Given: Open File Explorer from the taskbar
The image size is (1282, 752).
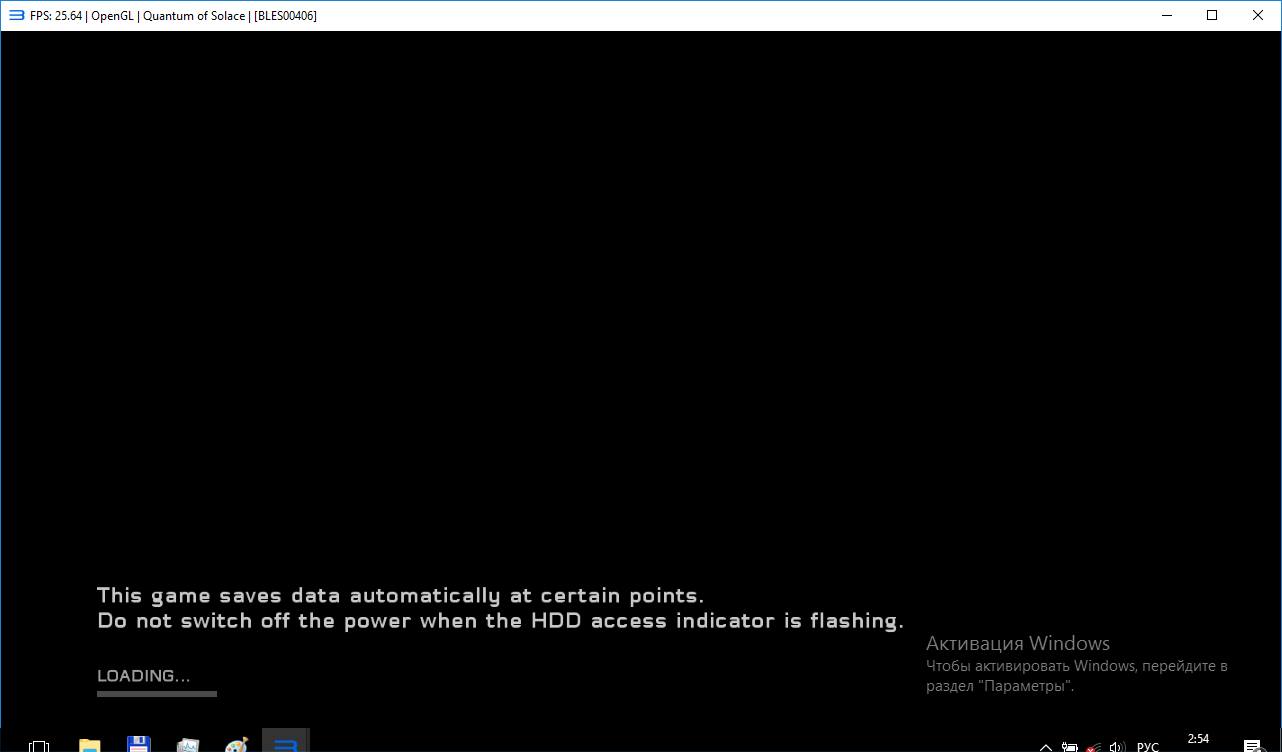Looking at the screenshot, I should pos(90,745).
